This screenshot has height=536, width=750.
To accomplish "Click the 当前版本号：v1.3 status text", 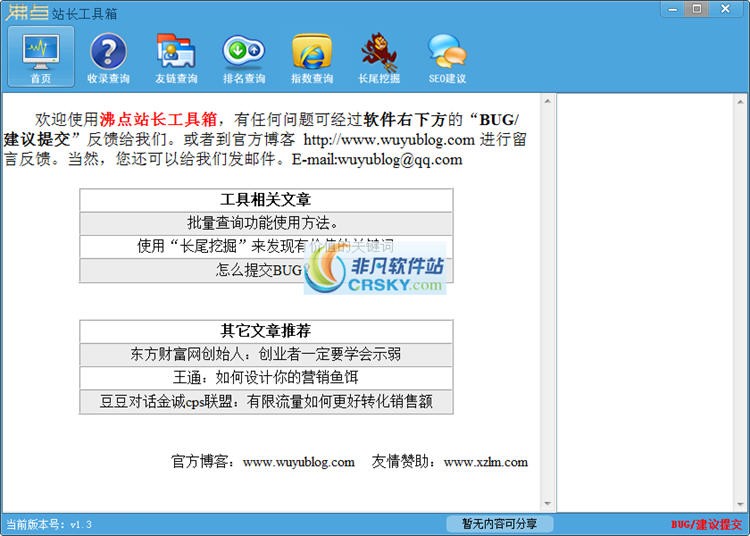I will [49, 525].
